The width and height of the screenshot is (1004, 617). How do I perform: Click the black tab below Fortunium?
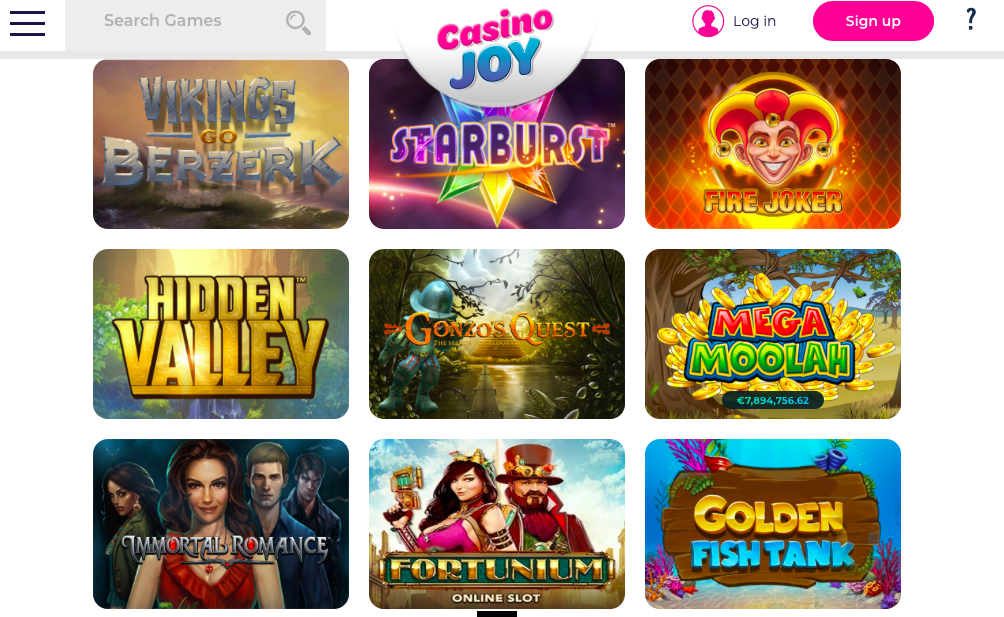click(497, 614)
